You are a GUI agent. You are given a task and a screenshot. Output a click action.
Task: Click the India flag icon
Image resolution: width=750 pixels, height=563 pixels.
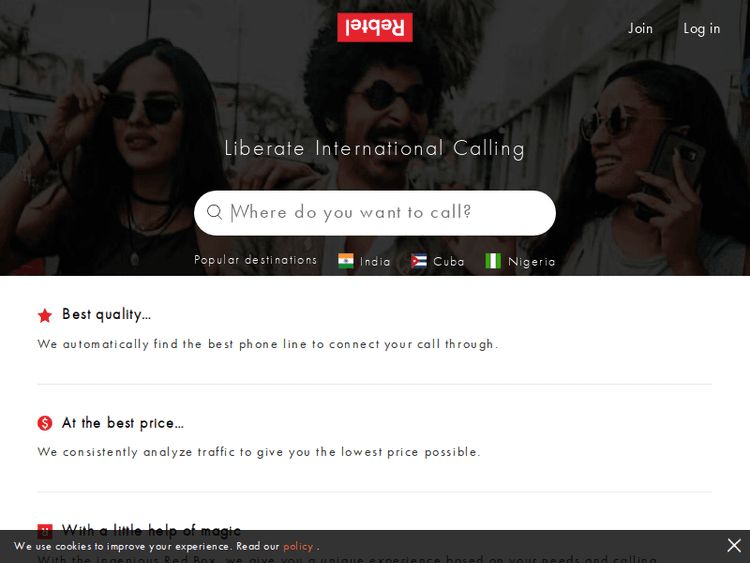[345, 261]
